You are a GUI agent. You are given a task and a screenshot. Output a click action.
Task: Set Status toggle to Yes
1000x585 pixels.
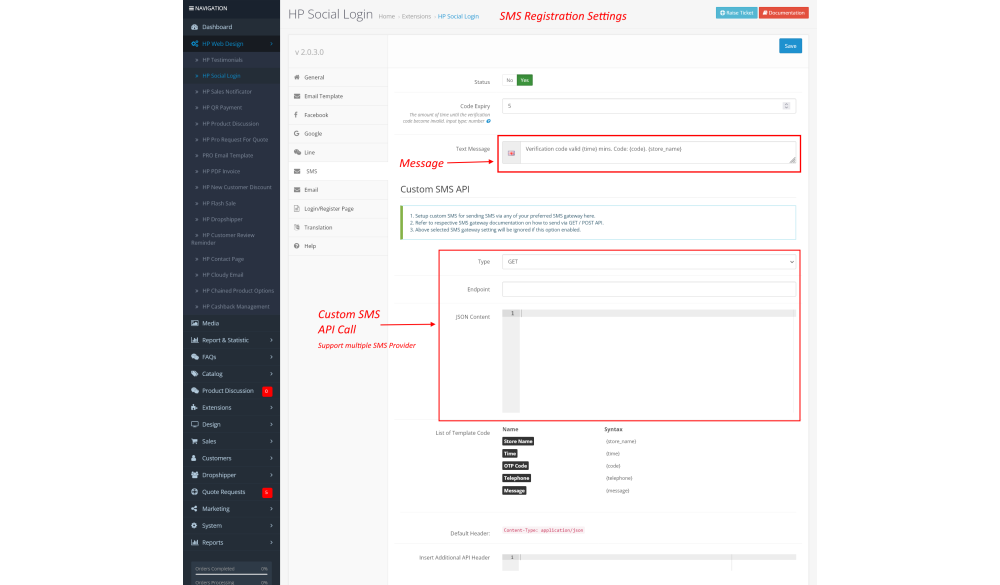(x=525, y=80)
